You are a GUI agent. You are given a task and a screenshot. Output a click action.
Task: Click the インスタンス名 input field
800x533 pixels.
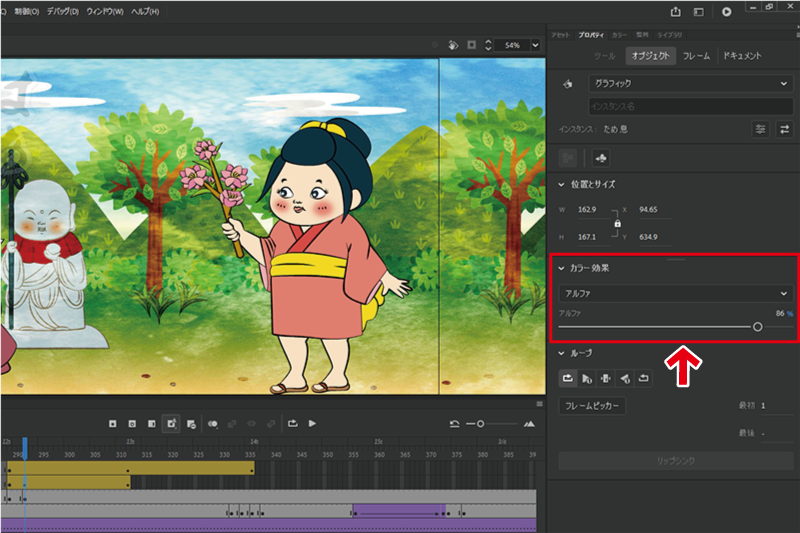pyautogui.click(x=690, y=106)
